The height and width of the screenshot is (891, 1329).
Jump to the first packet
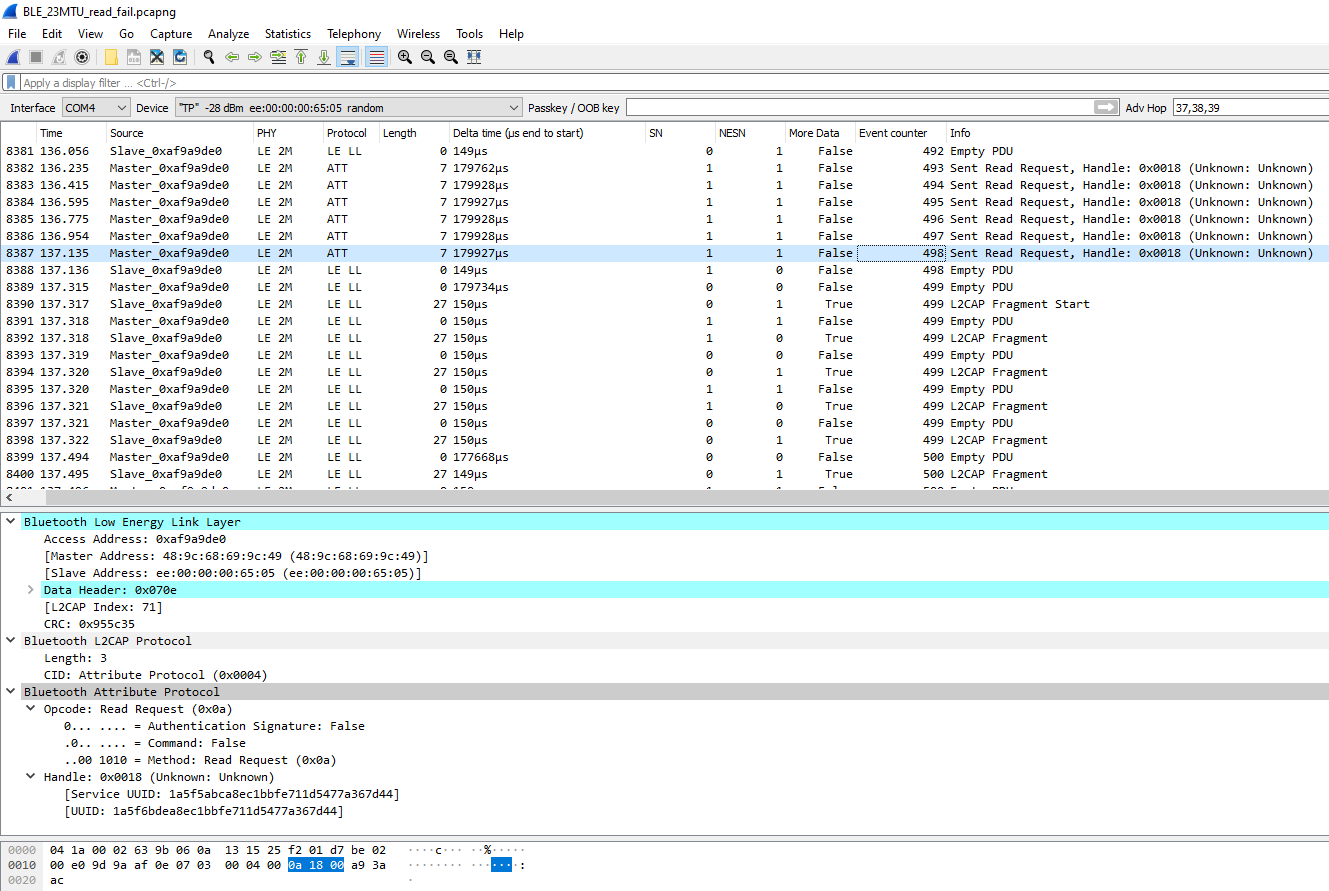(x=301, y=57)
